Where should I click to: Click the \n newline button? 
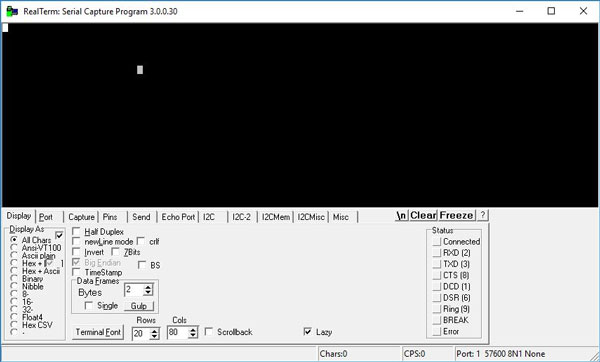401,215
